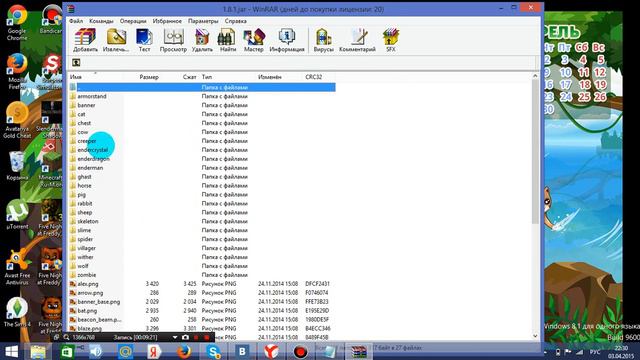Click the vertical scrollbar thumb
The height and width of the screenshot is (360, 640).
click(x=535, y=152)
